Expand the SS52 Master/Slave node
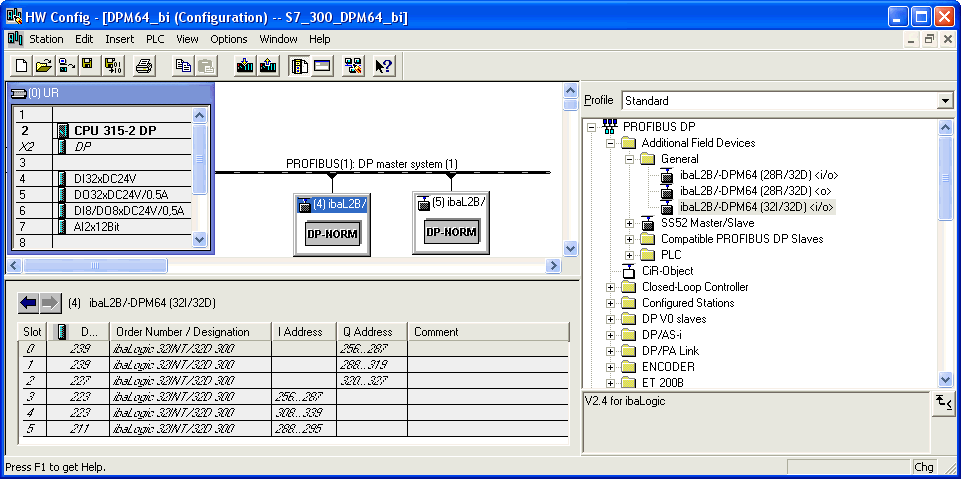This screenshot has height=479, width=961. tap(629, 223)
